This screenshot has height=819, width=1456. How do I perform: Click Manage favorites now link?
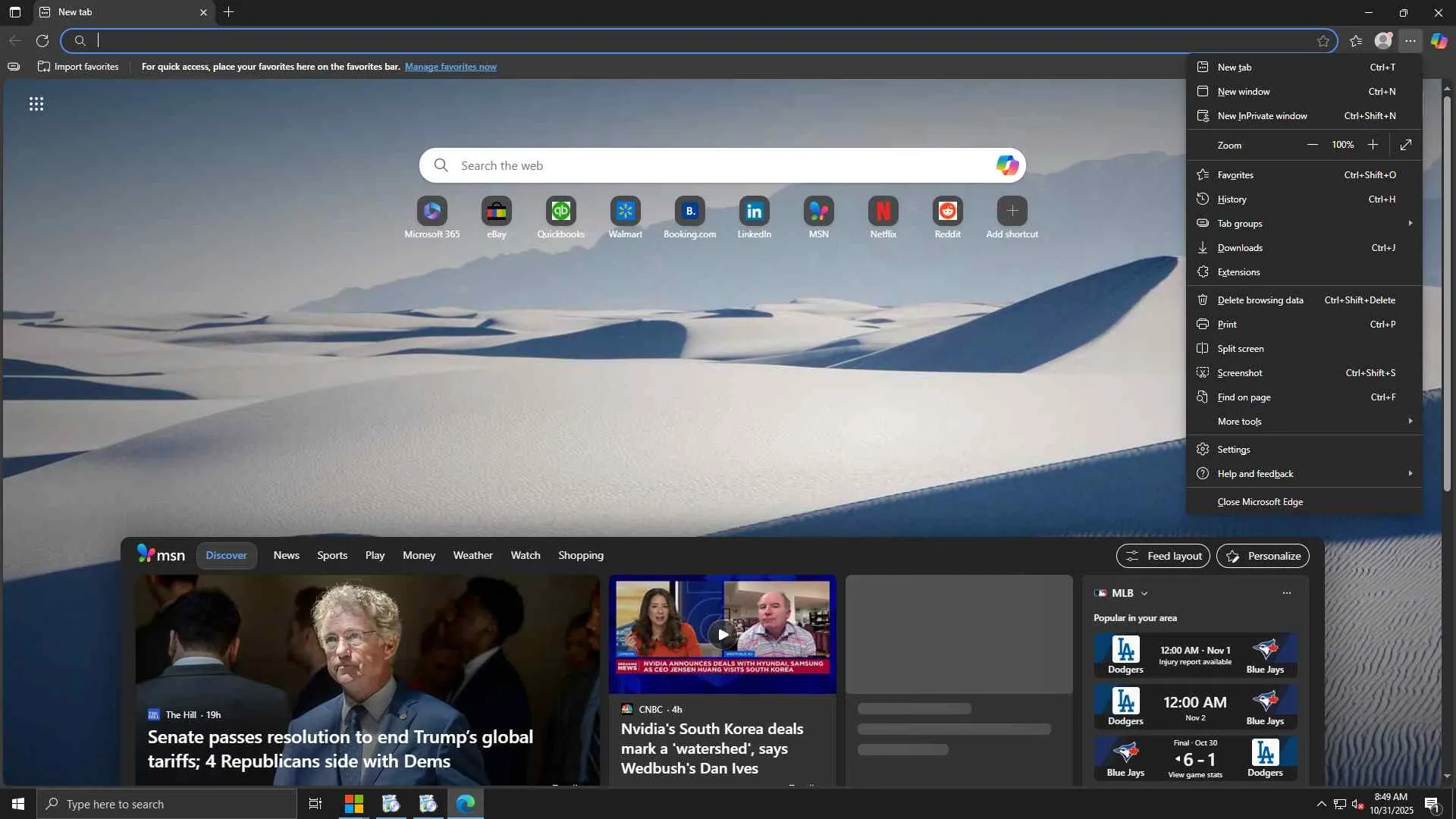click(450, 67)
